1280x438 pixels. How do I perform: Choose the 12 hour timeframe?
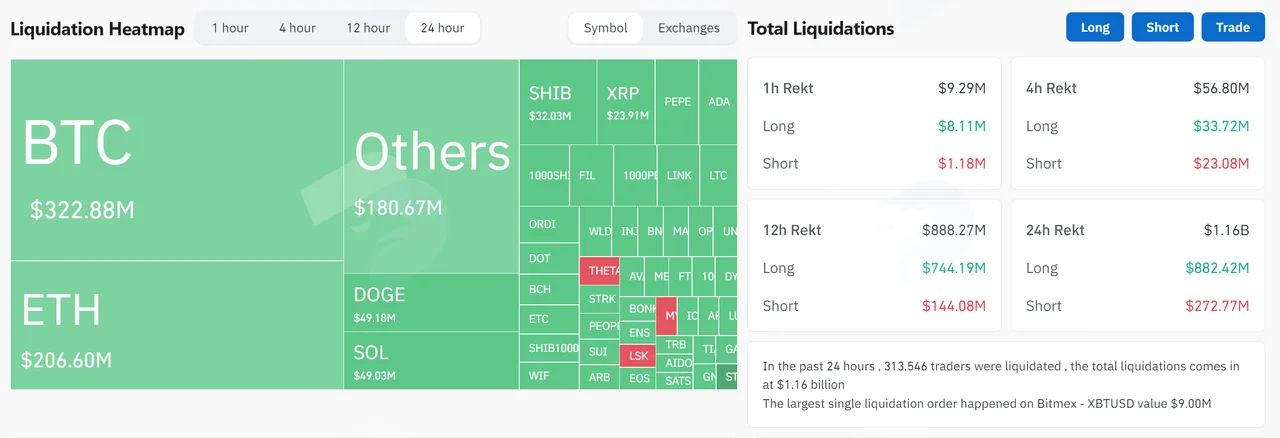[368, 28]
